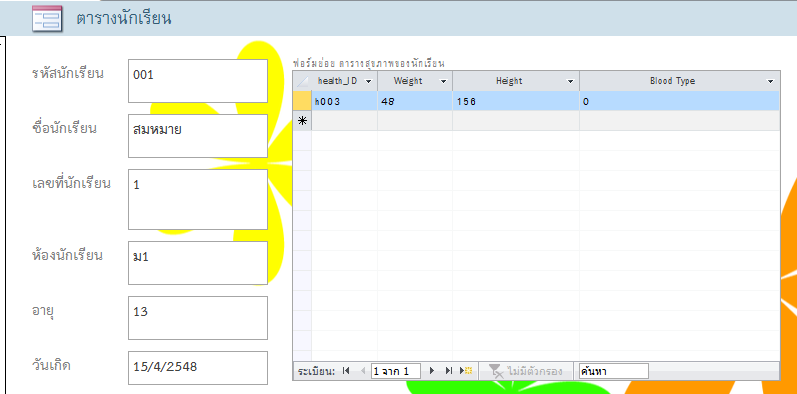Click the รหัสนักเรียน field containing 001

tap(198, 81)
